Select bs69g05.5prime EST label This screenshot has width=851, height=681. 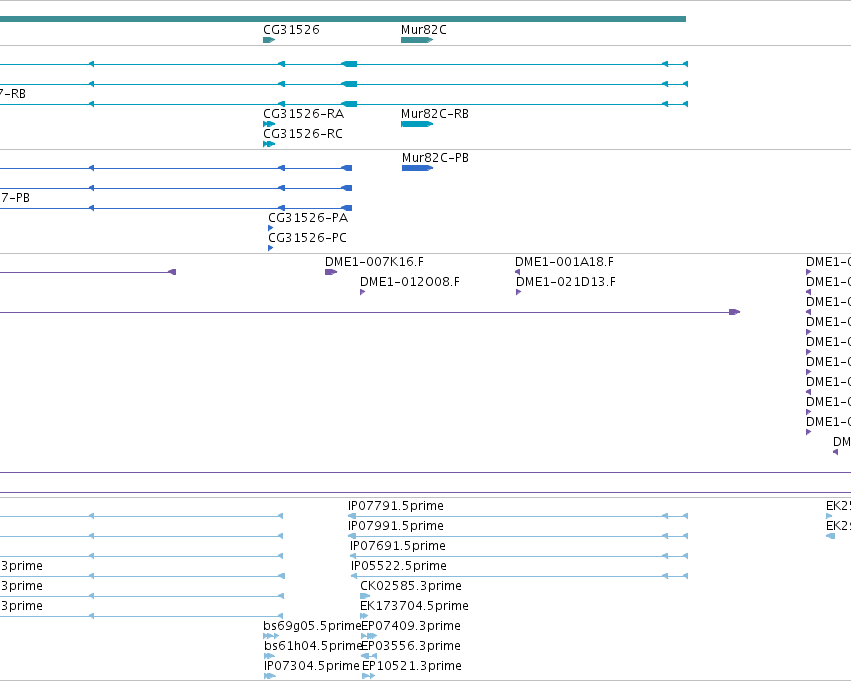(312, 627)
